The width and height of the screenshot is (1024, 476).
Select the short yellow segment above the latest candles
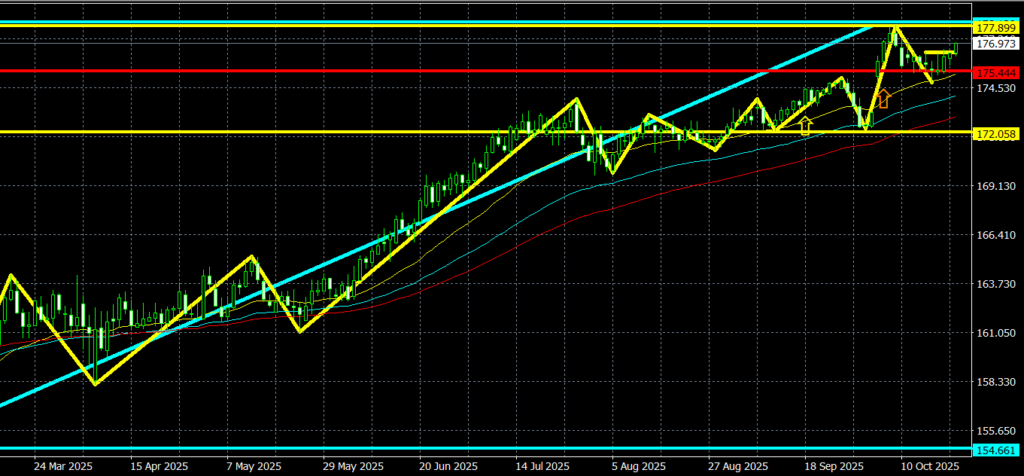pos(938,51)
